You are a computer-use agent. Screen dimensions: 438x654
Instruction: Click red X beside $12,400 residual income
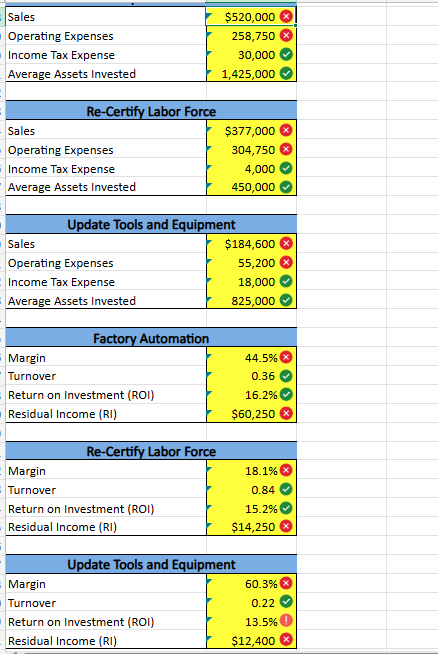coord(286,640)
